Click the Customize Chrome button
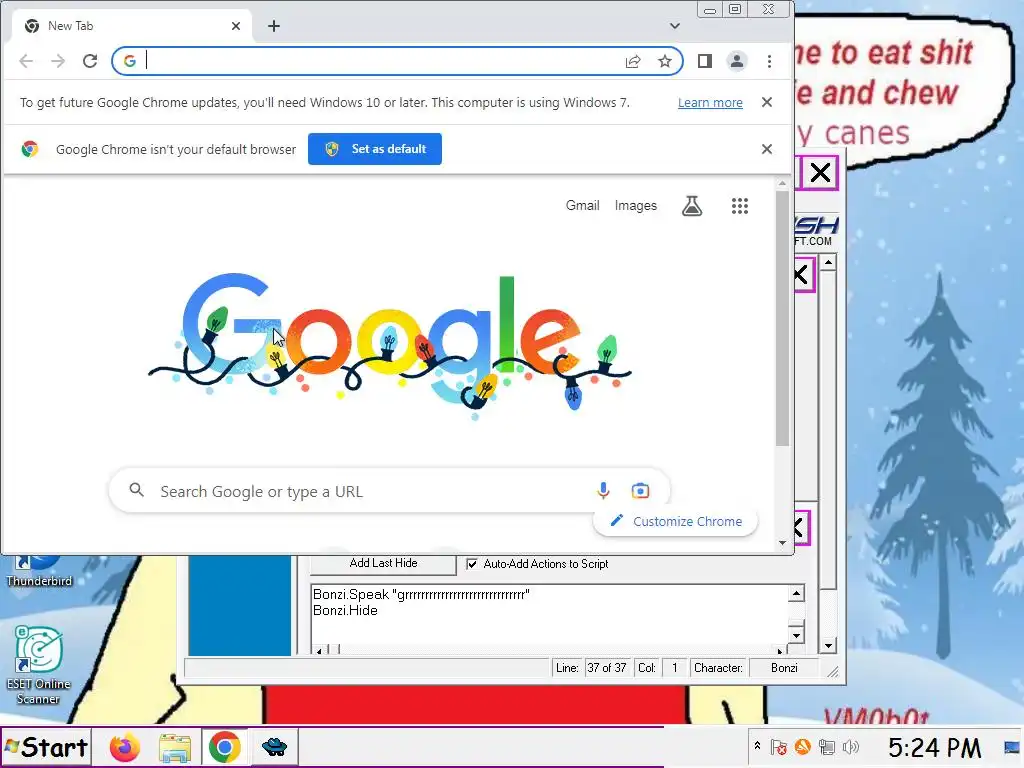 (x=675, y=521)
